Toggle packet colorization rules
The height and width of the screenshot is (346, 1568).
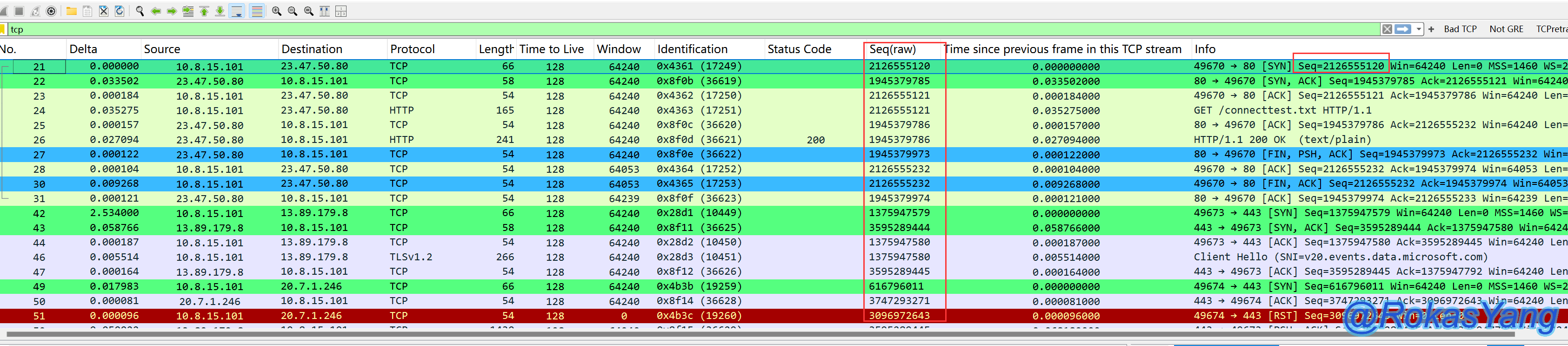click(x=257, y=11)
